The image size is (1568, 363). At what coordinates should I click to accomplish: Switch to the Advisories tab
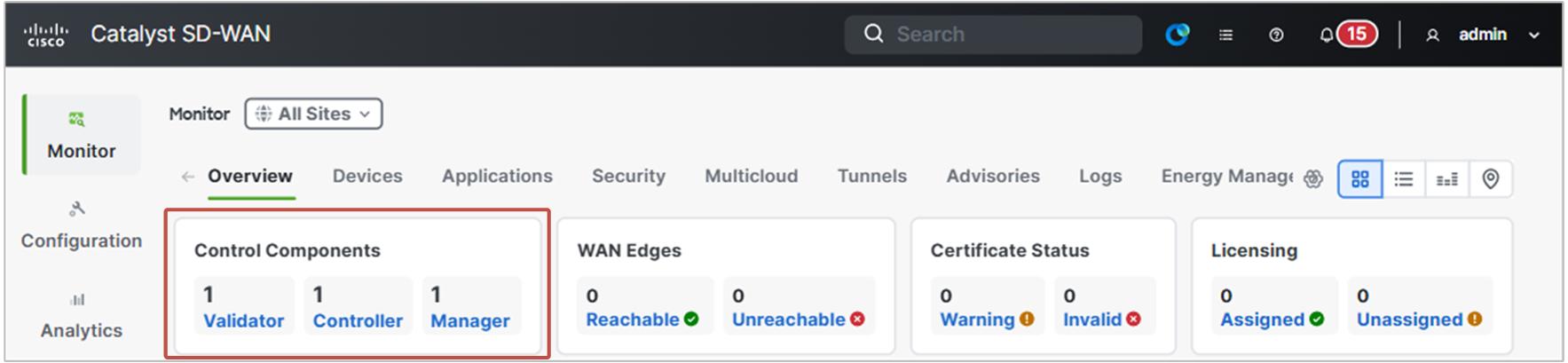(993, 177)
